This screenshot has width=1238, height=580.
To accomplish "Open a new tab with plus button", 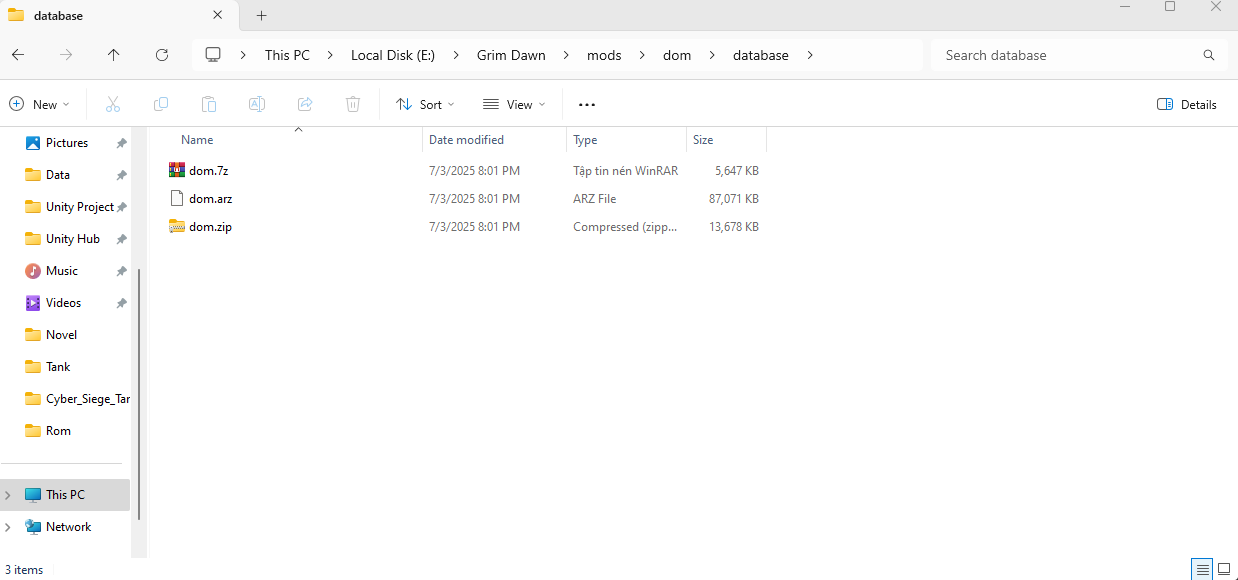I will coord(262,15).
